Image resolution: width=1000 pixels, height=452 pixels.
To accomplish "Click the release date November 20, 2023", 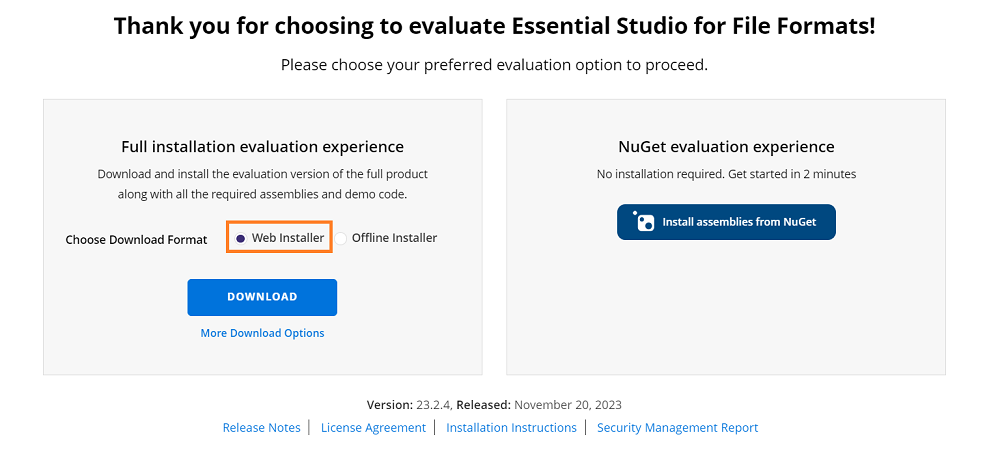I will [568, 405].
